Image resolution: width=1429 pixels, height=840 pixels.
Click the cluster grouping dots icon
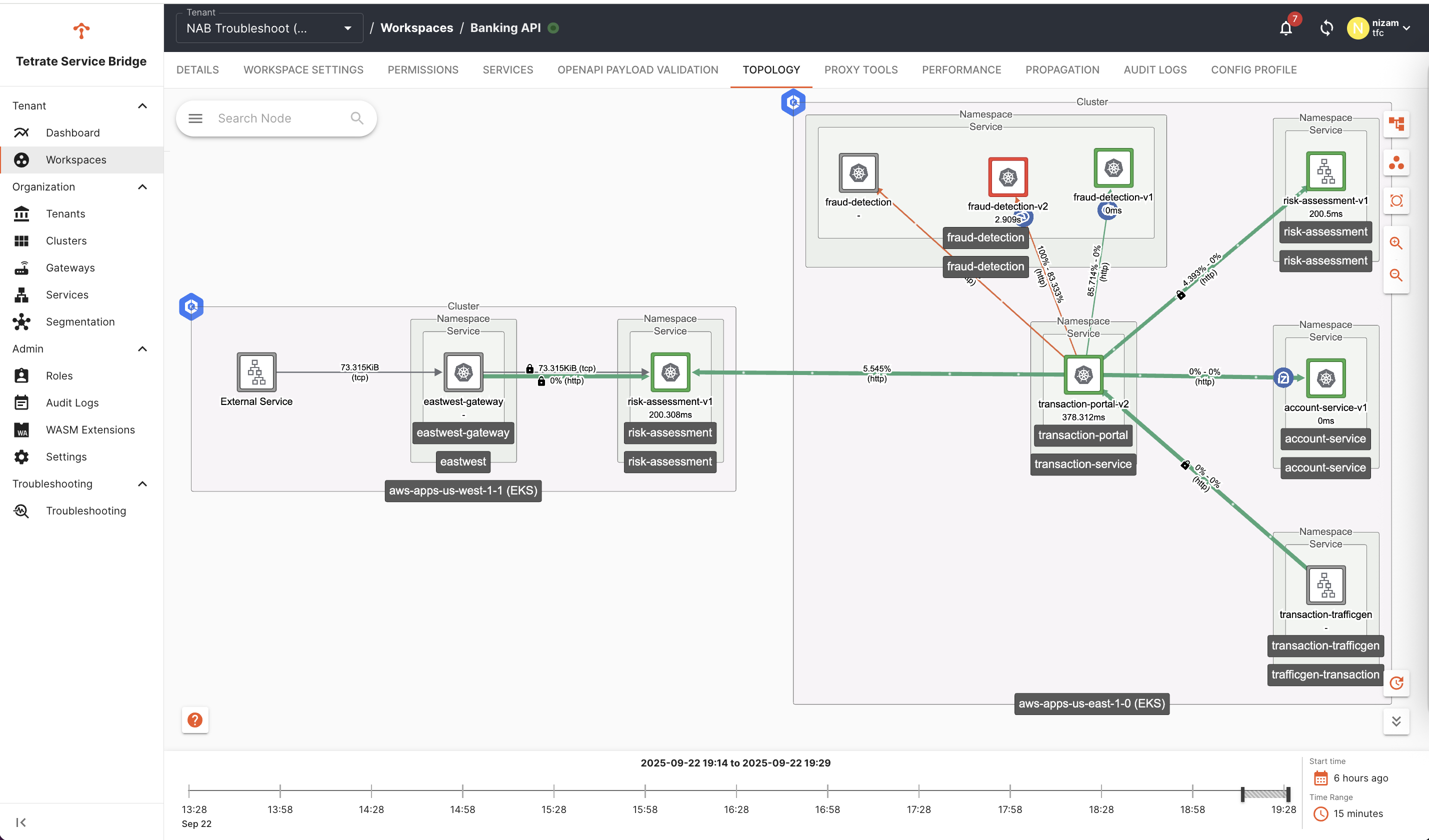pos(1396,164)
